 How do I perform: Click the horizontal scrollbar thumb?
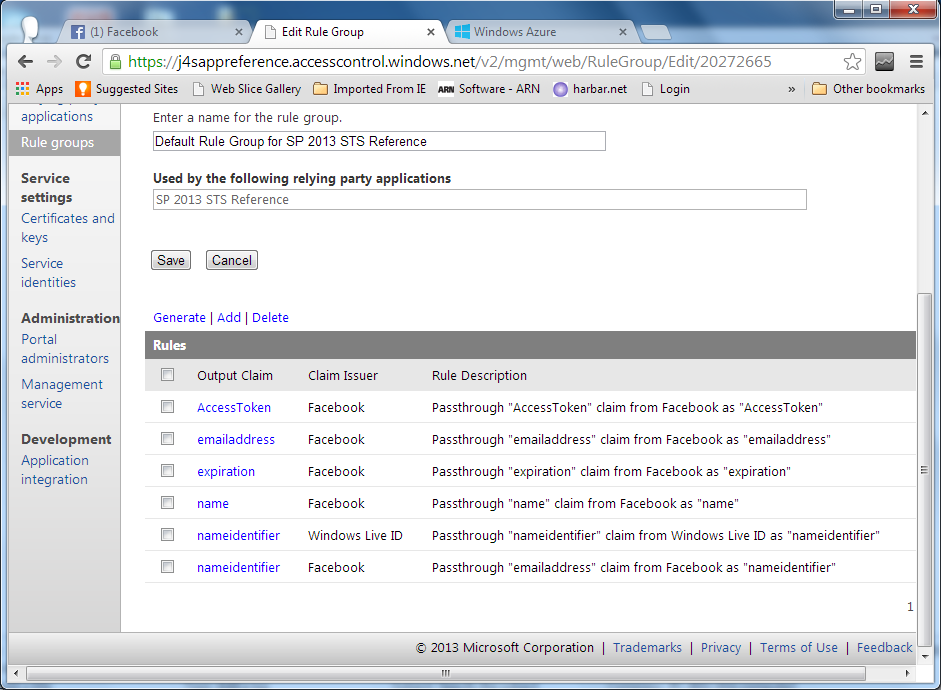(x=445, y=673)
